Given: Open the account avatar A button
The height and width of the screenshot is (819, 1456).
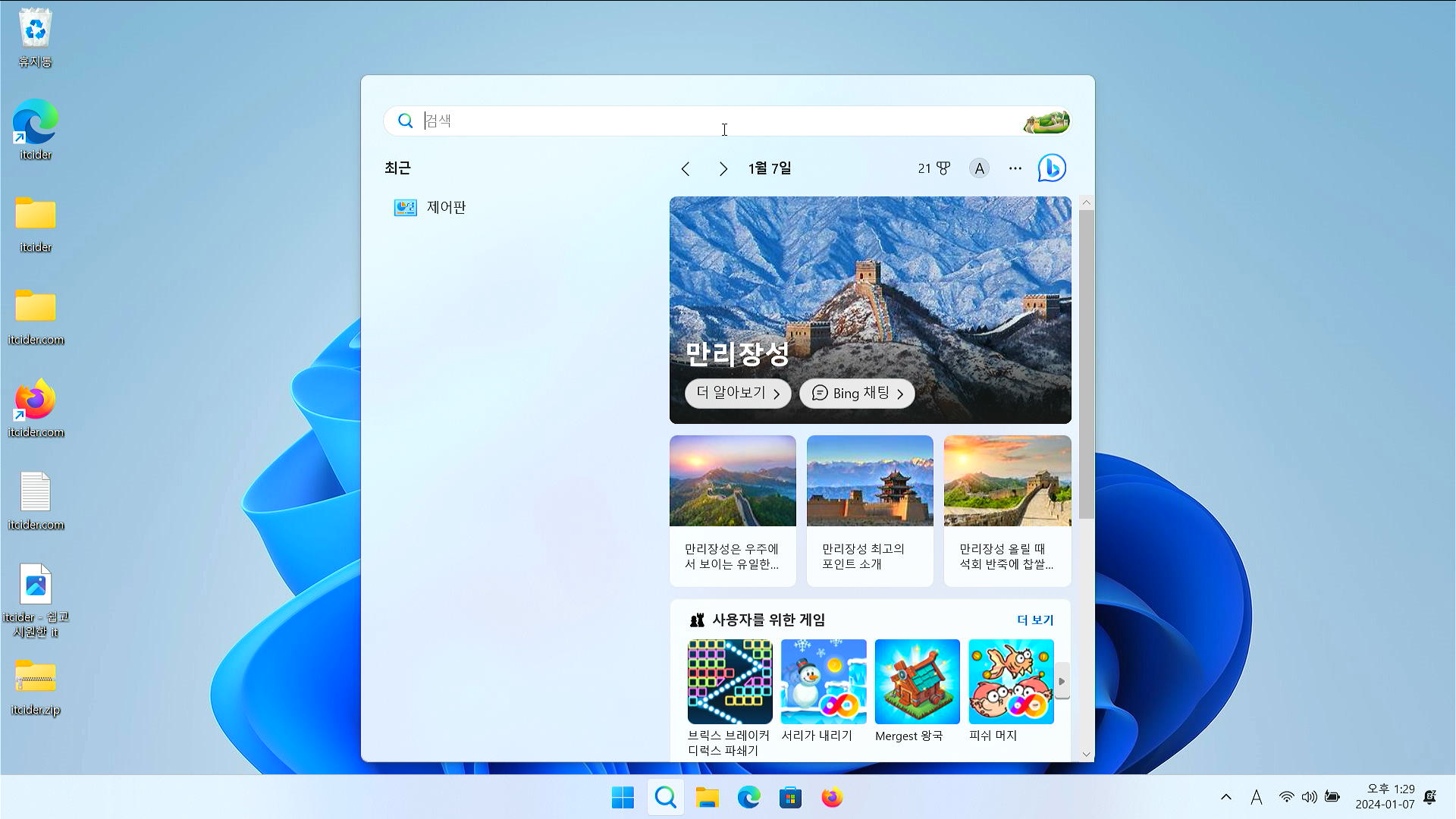Looking at the screenshot, I should 979,168.
